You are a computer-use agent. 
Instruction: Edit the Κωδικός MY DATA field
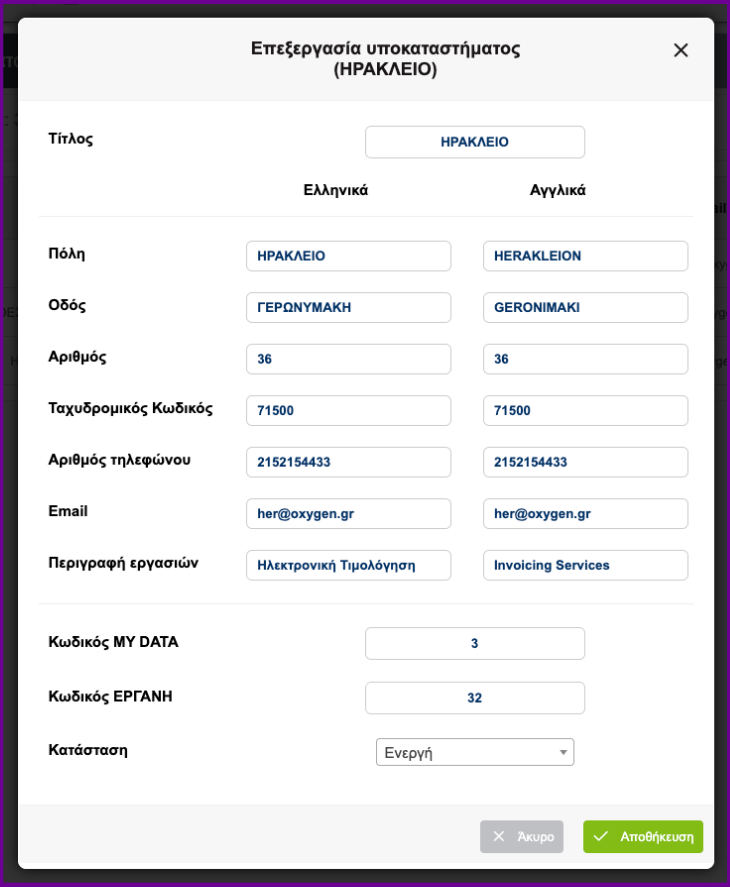(475, 643)
